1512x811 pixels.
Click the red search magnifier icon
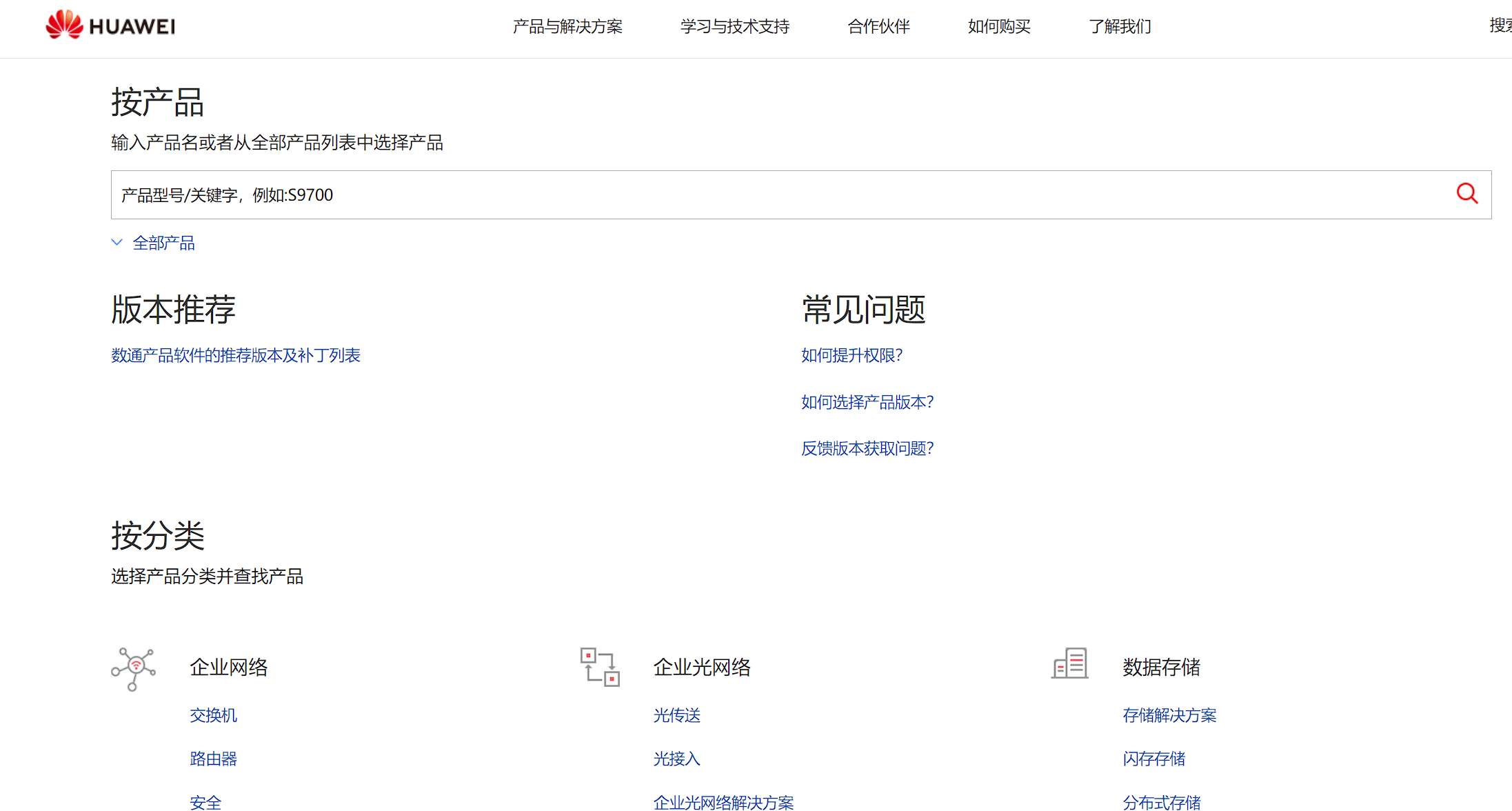pos(1466,194)
